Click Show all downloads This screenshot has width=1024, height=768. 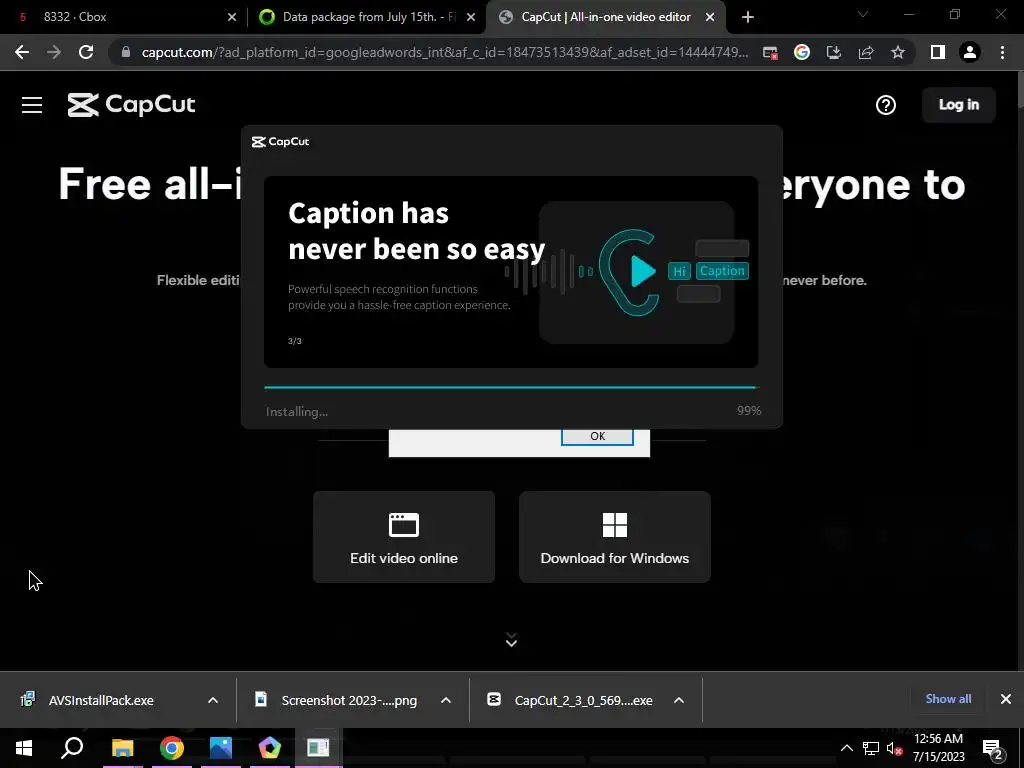[948, 699]
